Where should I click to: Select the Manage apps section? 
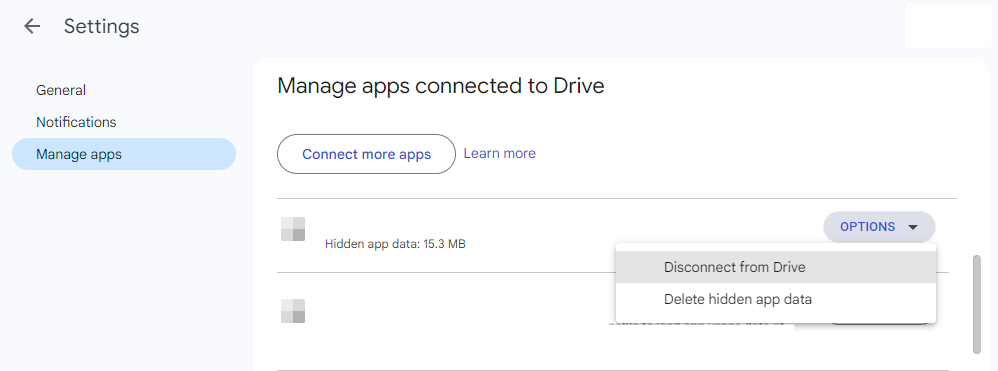pyautogui.click(x=124, y=154)
